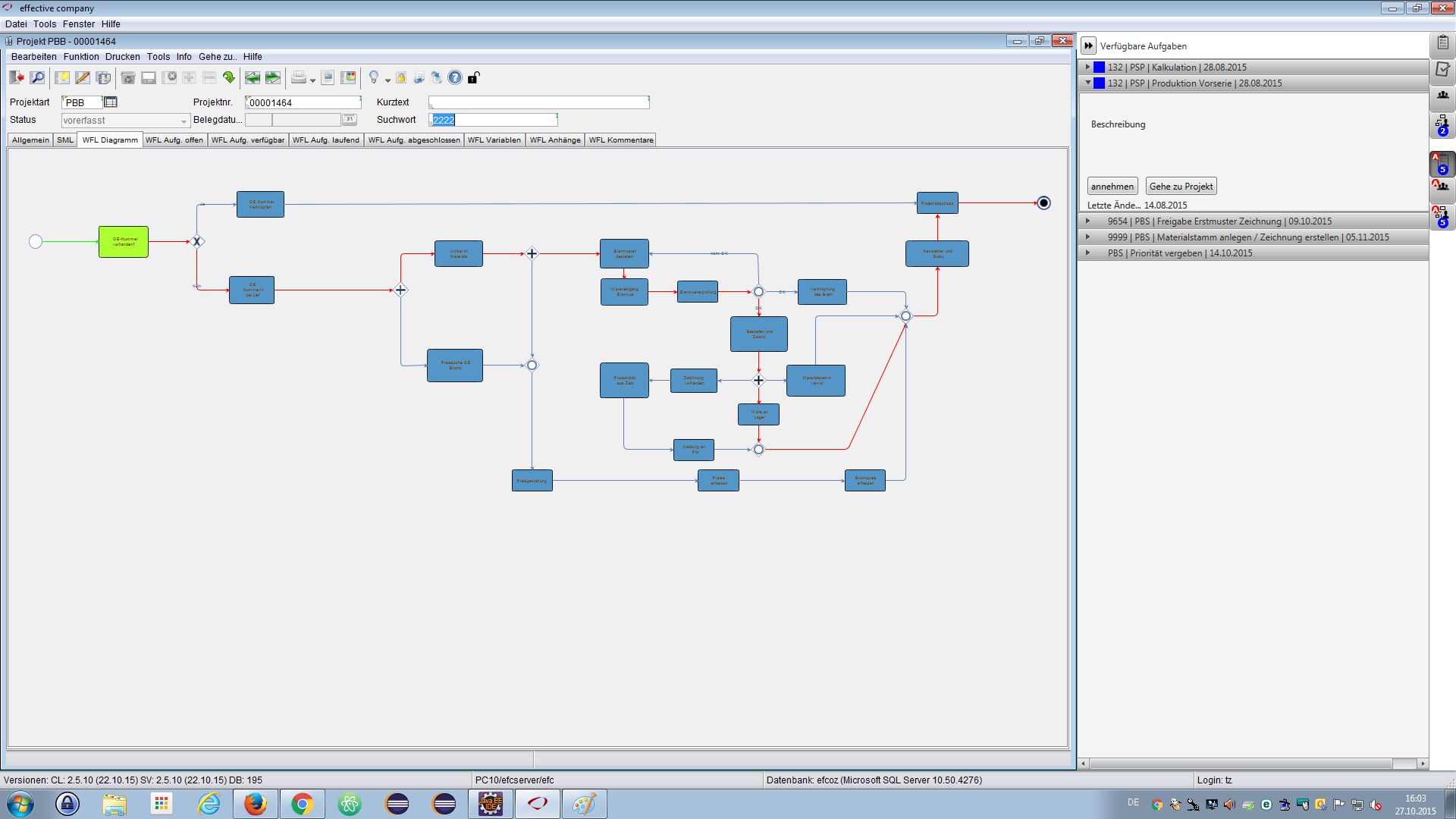
Task: Collapse Verfügbare Aufgaben panel with double arrow
Action: (x=1088, y=45)
